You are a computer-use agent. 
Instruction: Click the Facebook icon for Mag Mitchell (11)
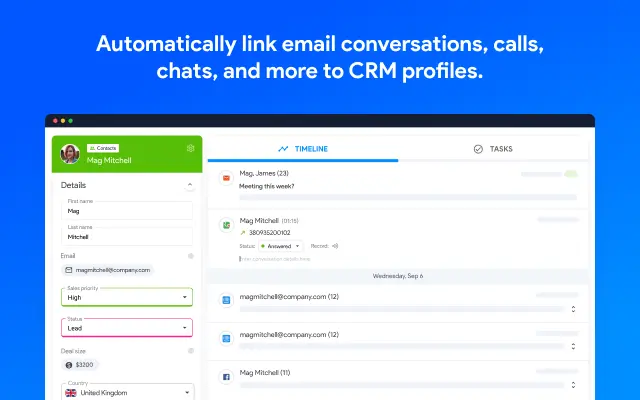tap(226, 377)
